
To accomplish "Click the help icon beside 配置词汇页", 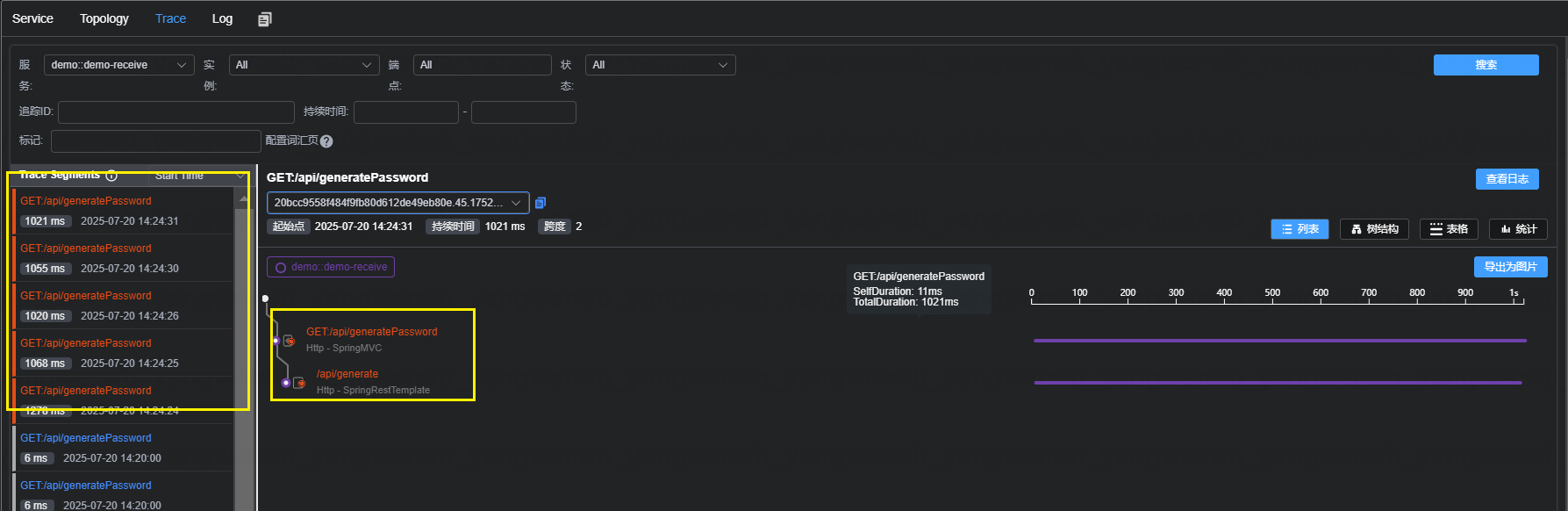I will [326, 141].
